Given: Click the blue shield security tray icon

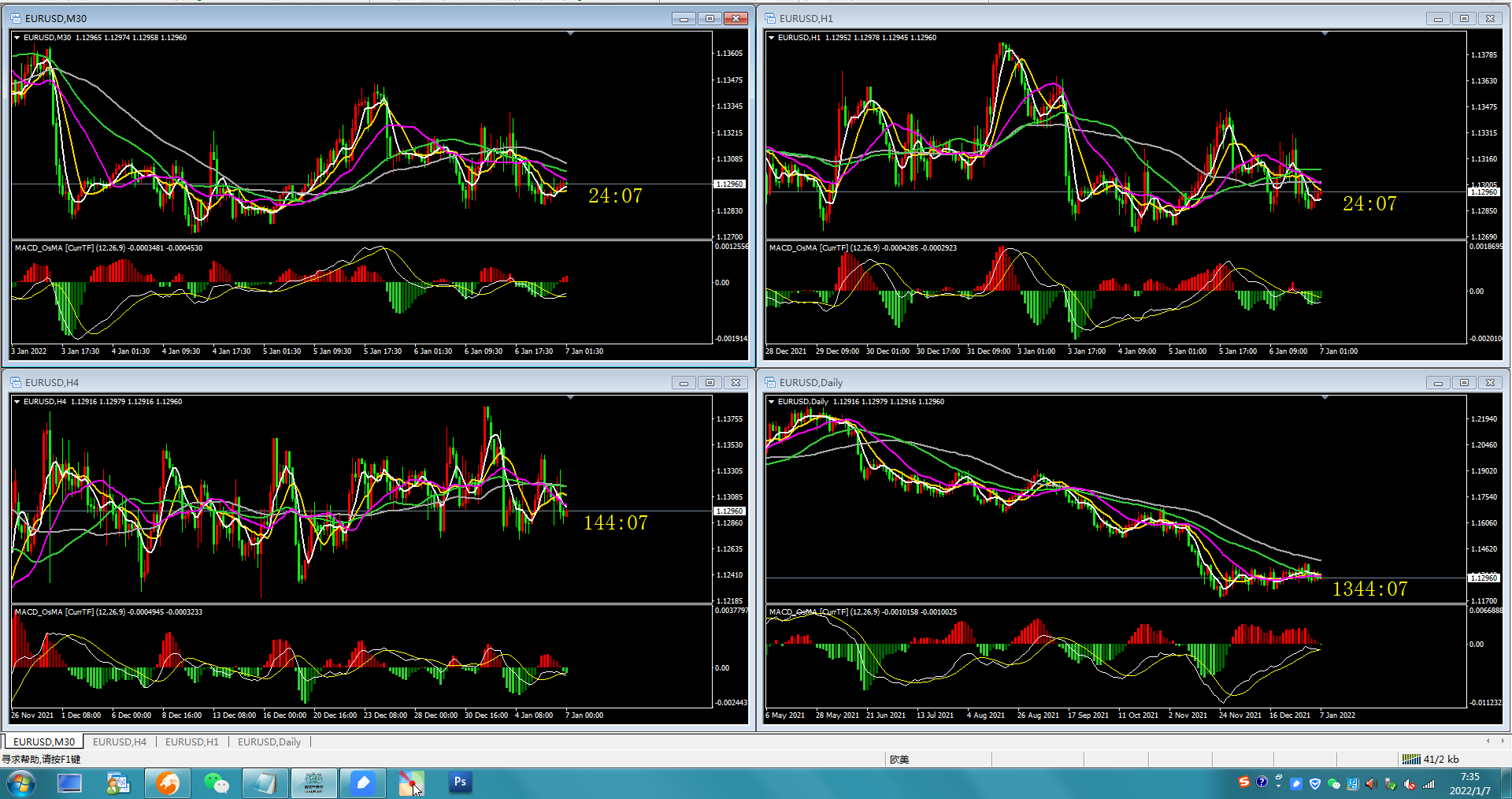Looking at the screenshot, I should click(1314, 784).
